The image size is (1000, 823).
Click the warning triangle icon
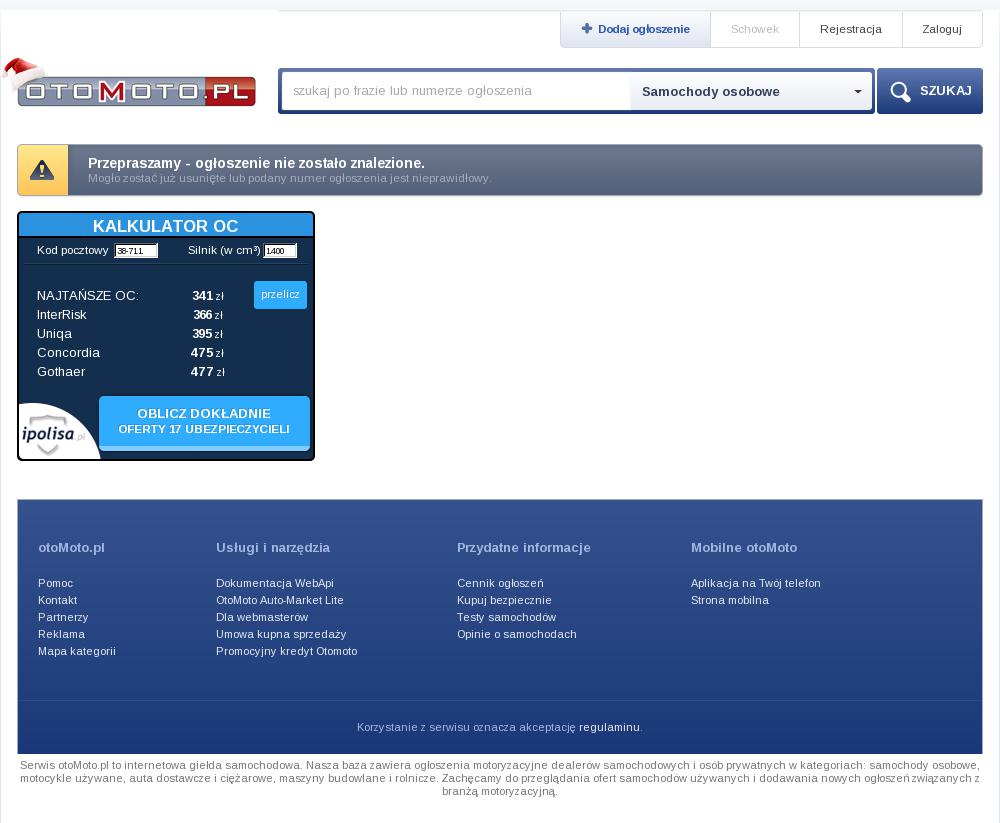[x=42, y=170]
